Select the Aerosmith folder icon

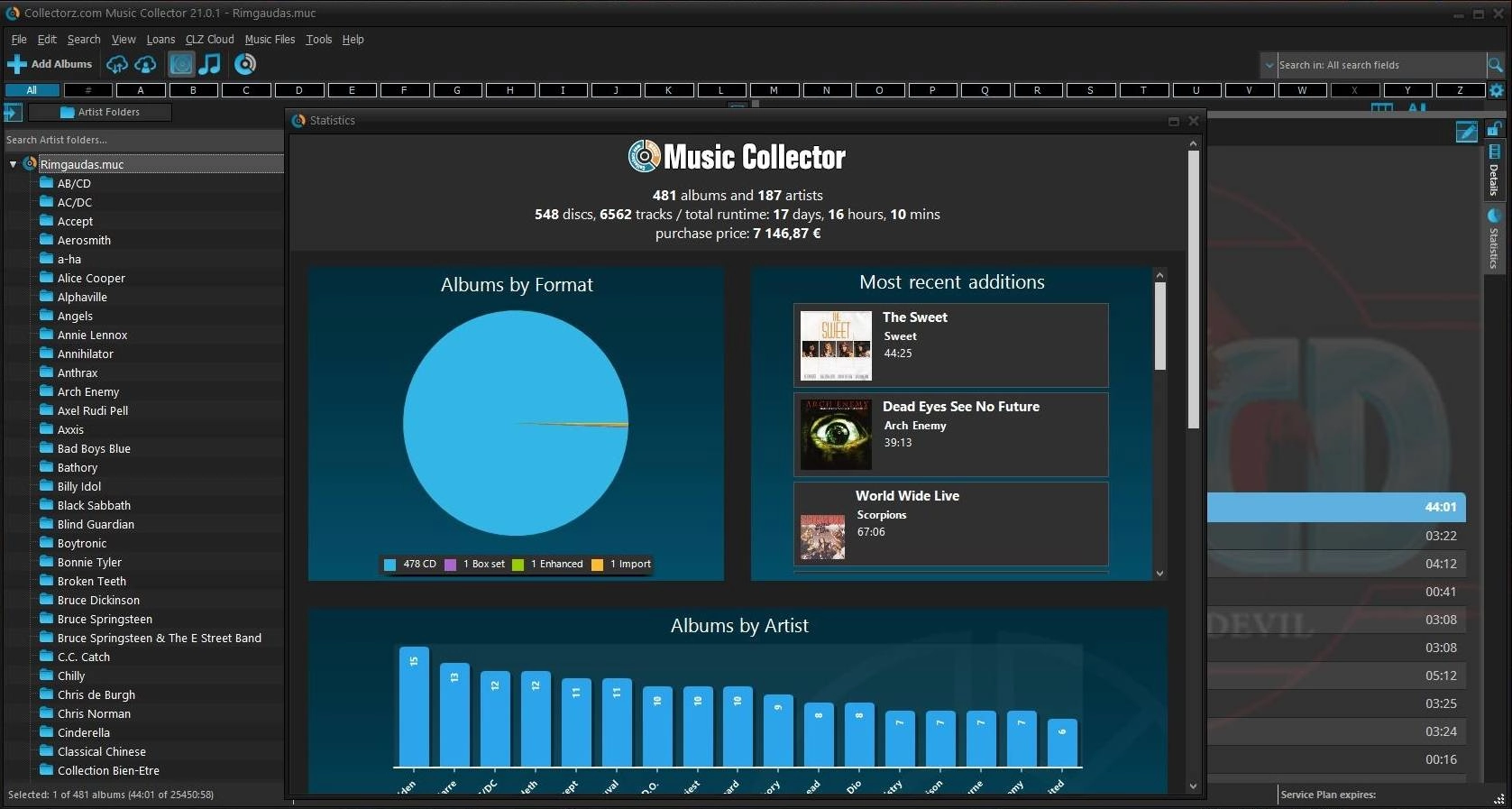click(x=46, y=240)
